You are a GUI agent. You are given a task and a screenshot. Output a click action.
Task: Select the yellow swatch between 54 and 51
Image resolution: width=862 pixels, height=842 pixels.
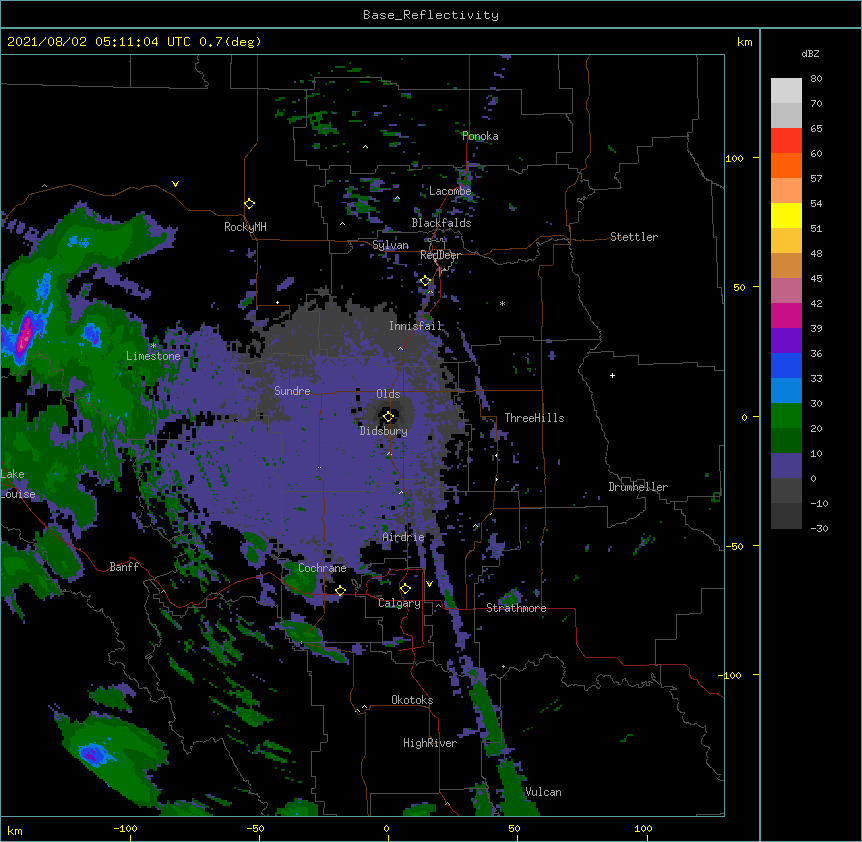click(786, 215)
